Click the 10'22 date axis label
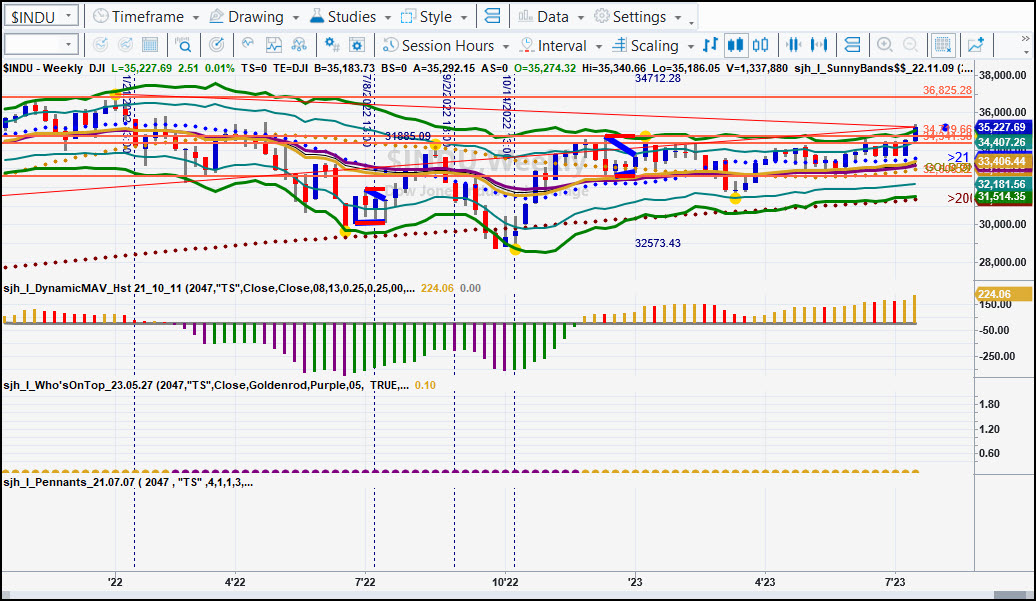1036x601 pixels. point(505,582)
